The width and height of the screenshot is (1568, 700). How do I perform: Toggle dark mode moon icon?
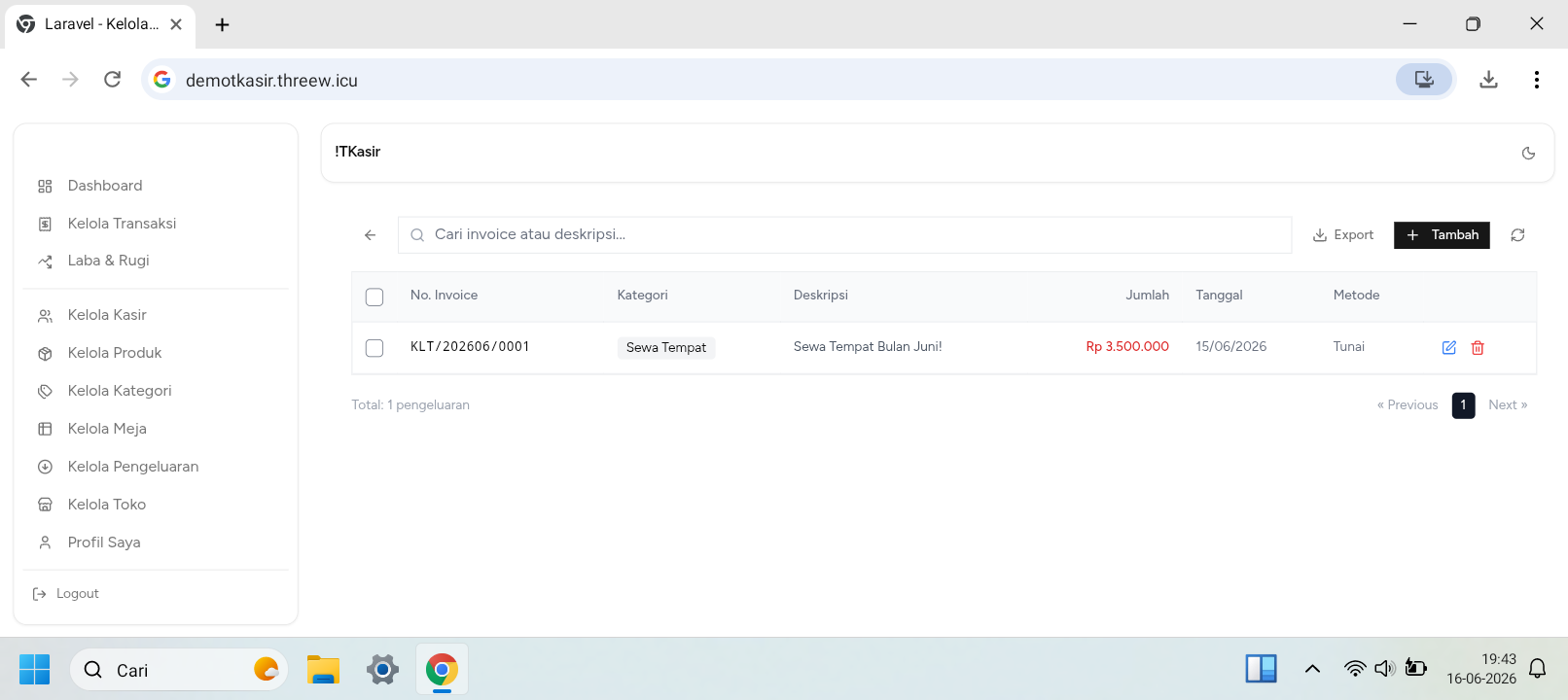1528,153
